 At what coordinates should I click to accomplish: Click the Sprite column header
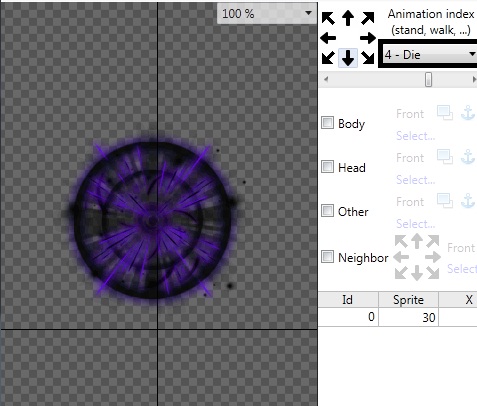pos(408,299)
